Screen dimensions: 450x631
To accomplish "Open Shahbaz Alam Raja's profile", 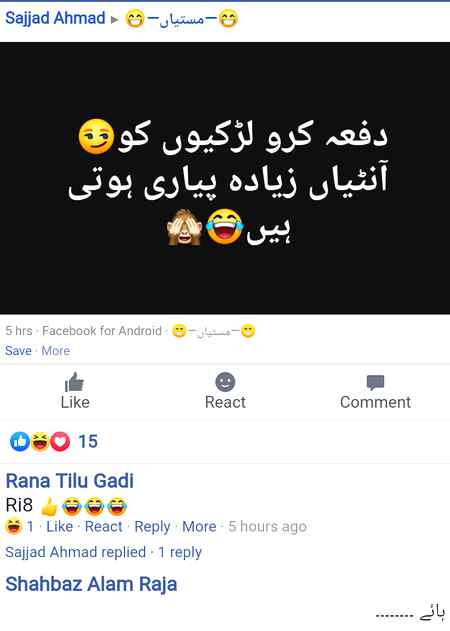I will click(x=91, y=584).
